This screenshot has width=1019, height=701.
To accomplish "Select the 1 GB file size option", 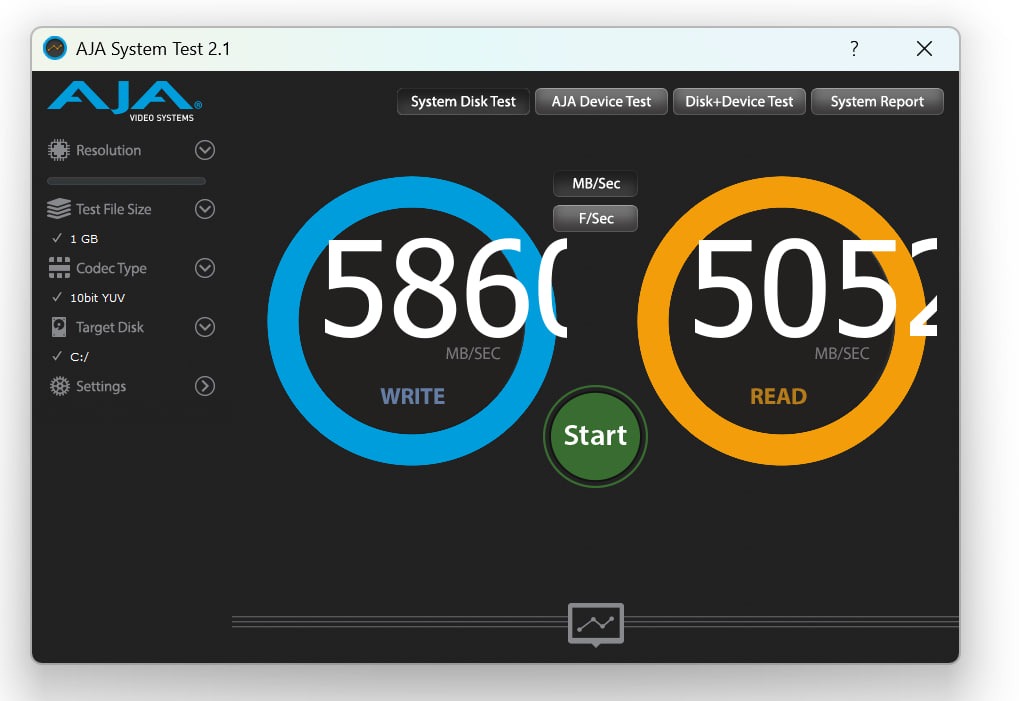I will [75, 238].
